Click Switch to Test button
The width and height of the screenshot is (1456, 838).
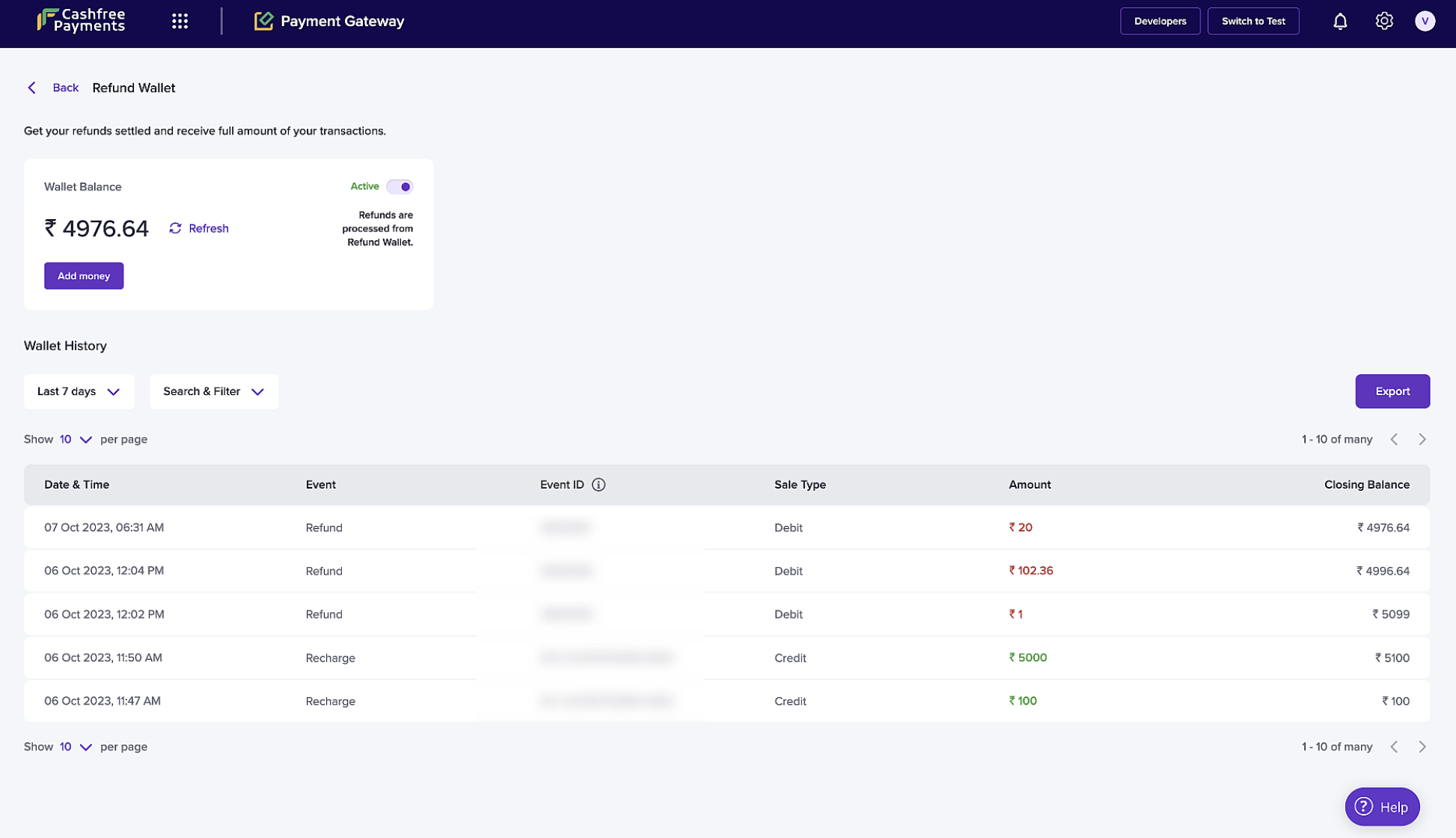point(1253,21)
